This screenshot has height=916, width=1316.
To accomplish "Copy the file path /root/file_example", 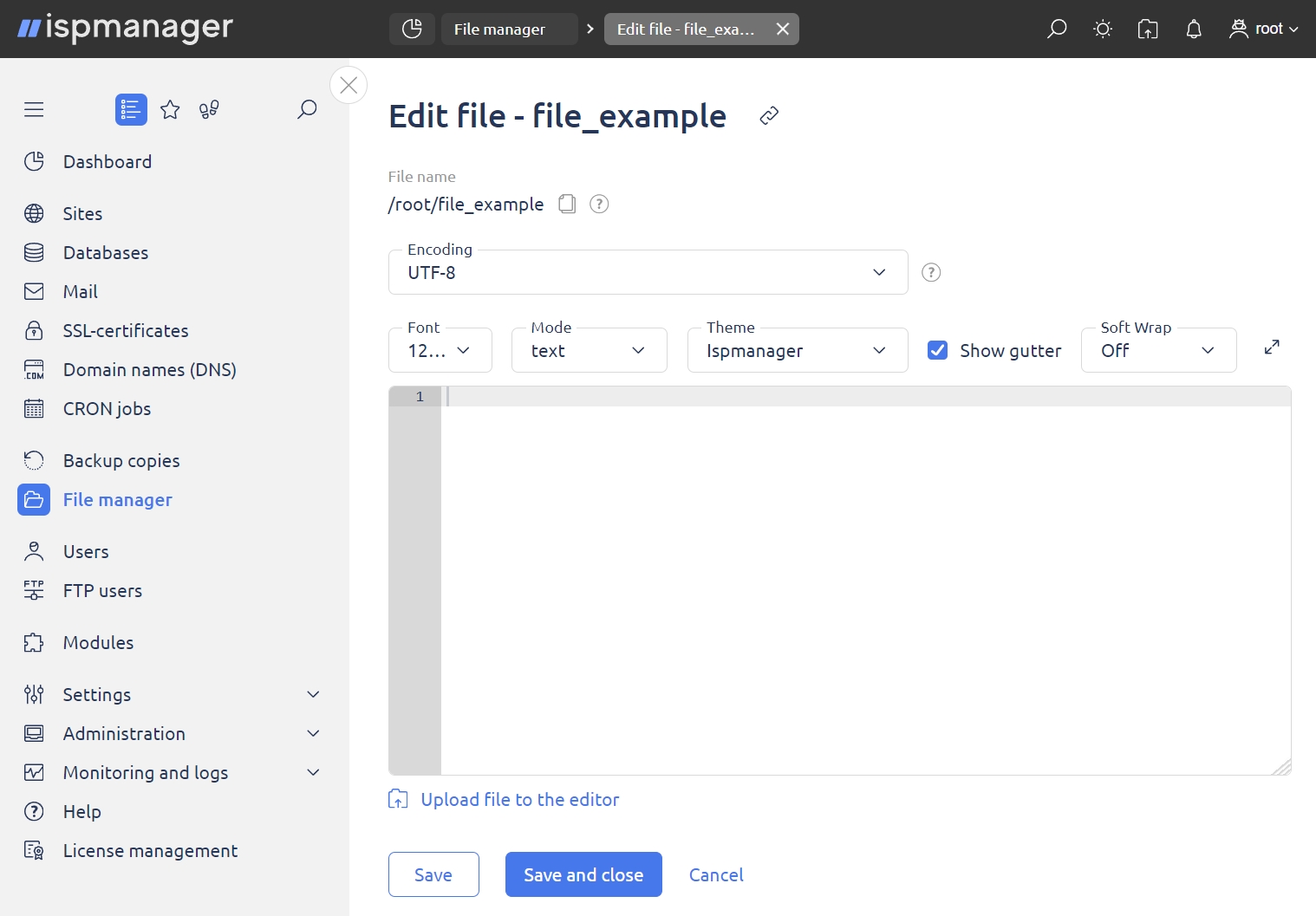I will (x=567, y=204).
